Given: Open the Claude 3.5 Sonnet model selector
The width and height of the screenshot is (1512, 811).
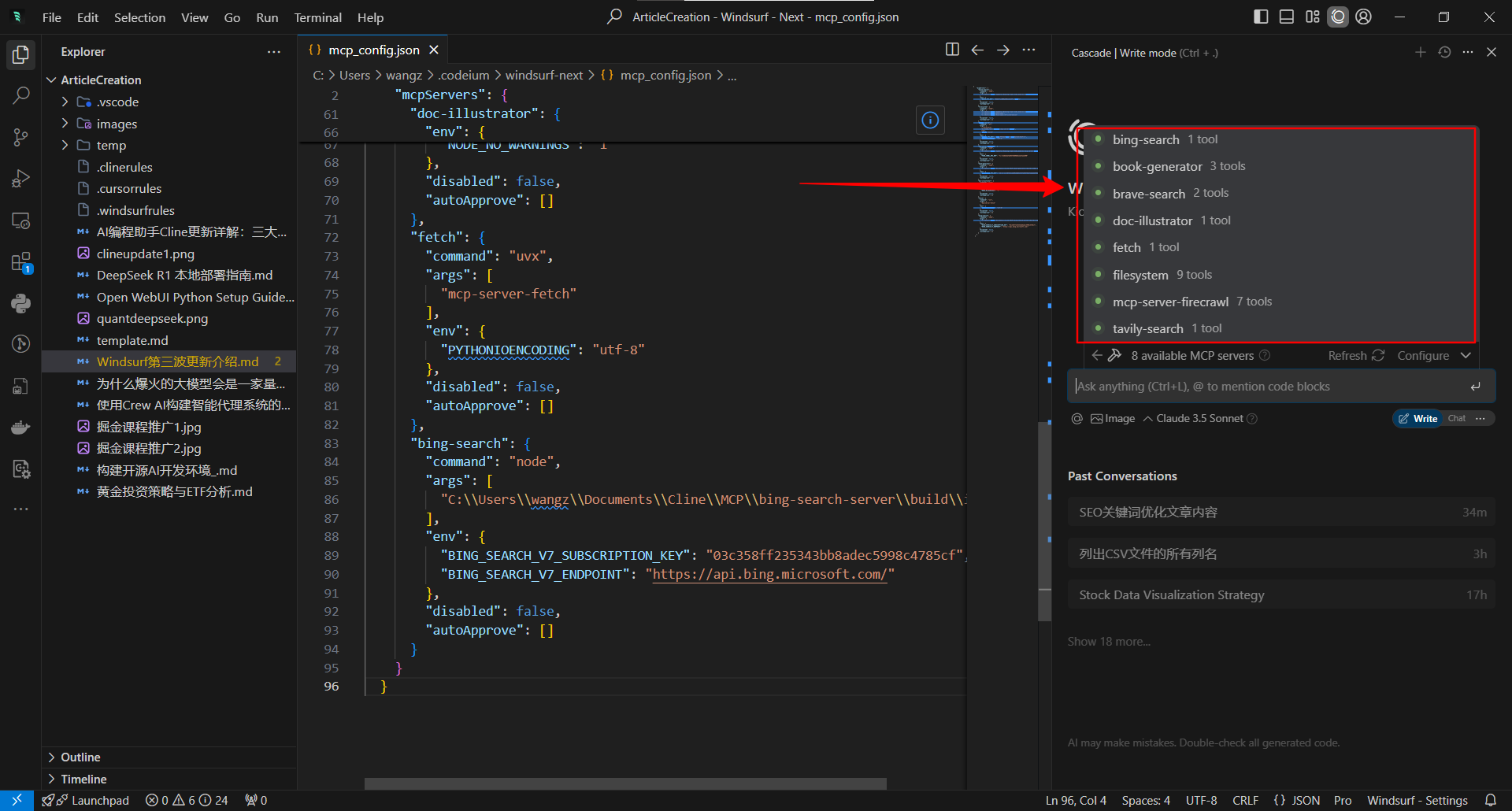Looking at the screenshot, I should click(1199, 418).
